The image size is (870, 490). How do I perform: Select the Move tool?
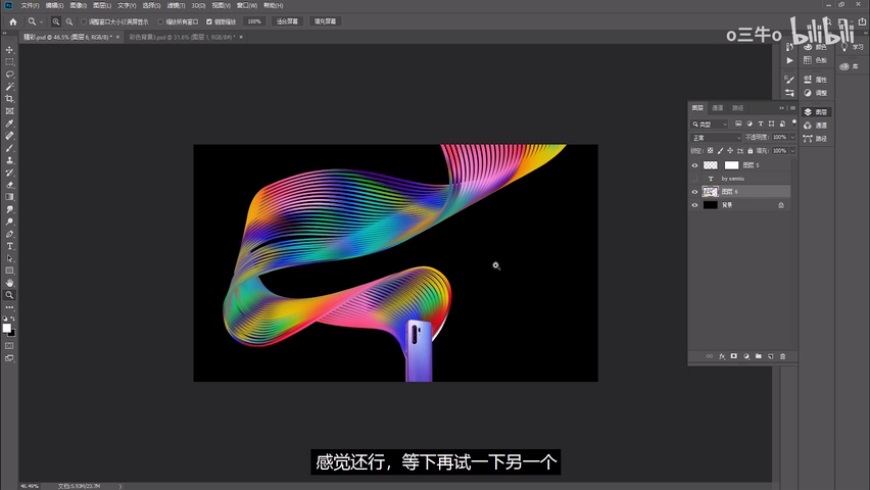(x=9, y=50)
